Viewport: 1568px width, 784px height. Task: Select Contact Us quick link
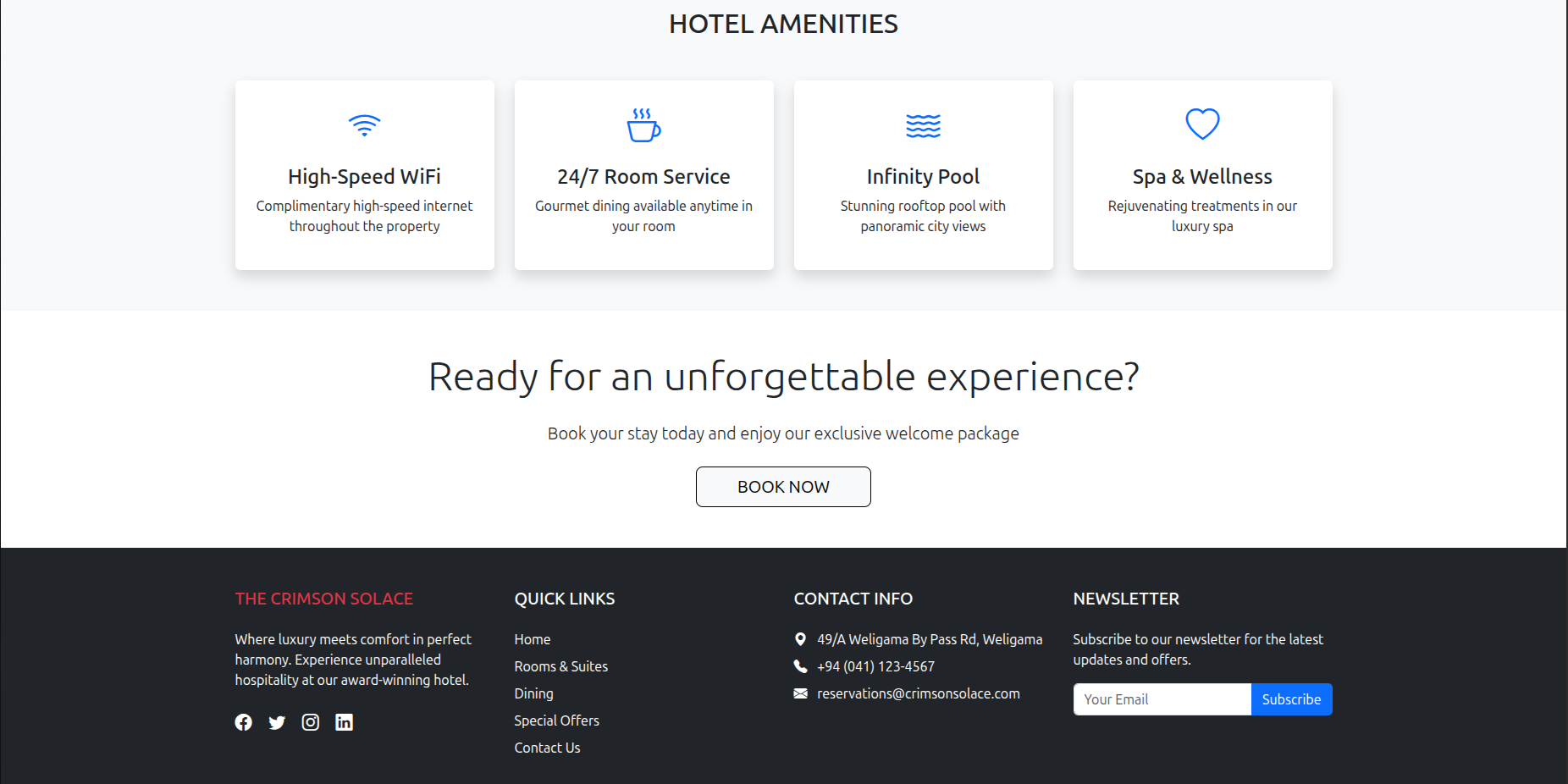pyautogui.click(x=547, y=748)
